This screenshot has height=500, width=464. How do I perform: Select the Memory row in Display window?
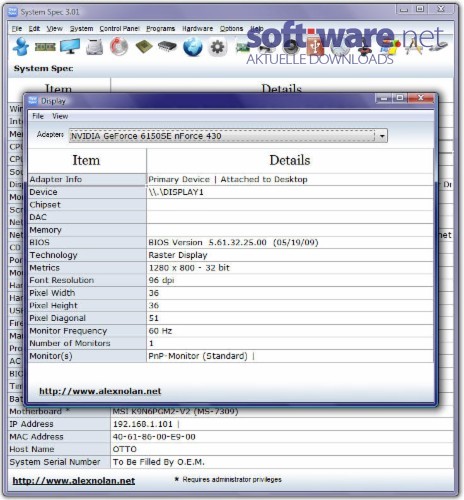coord(231,230)
